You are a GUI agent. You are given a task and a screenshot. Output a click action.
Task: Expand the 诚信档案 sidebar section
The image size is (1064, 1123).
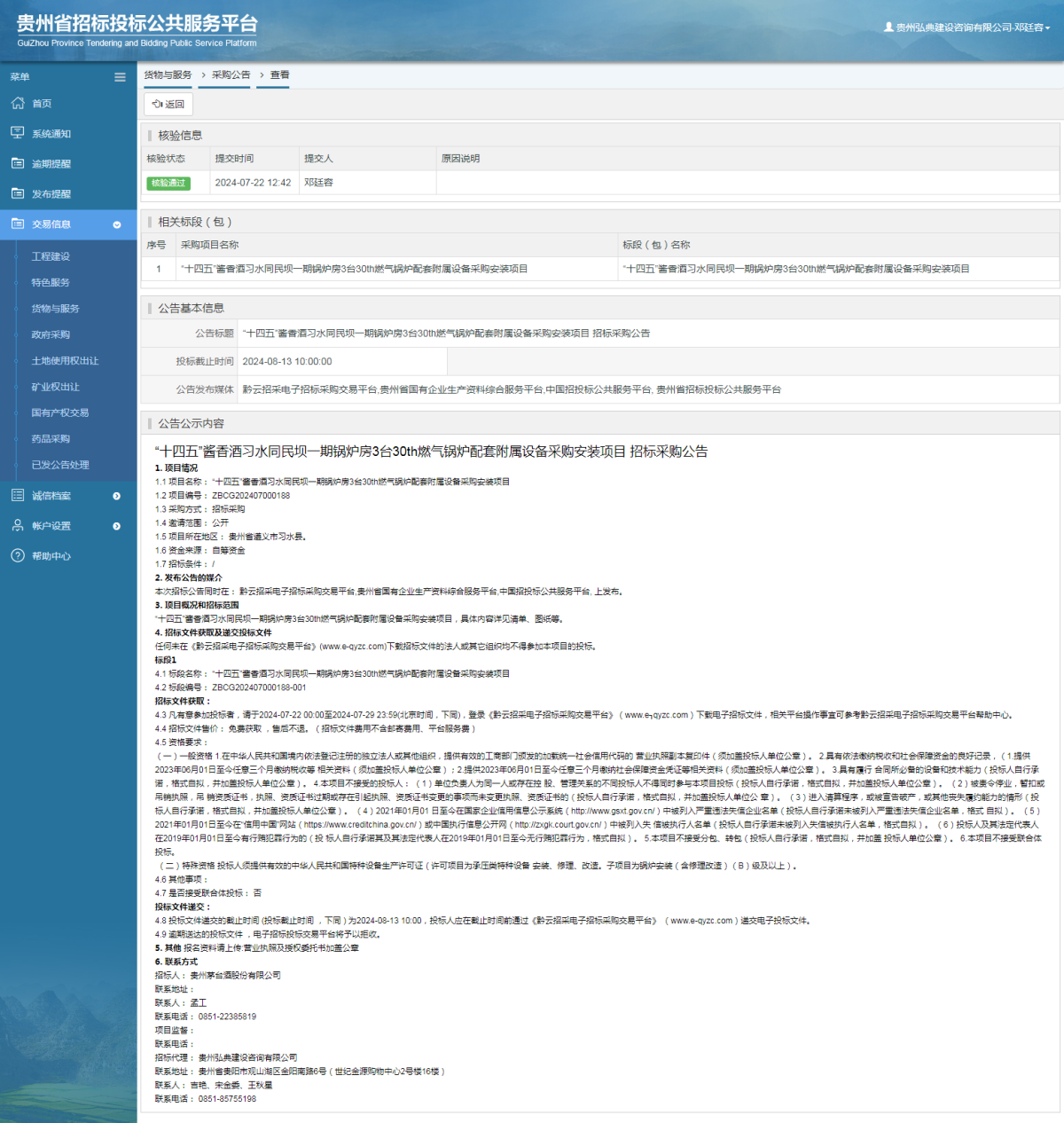pos(116,496)
